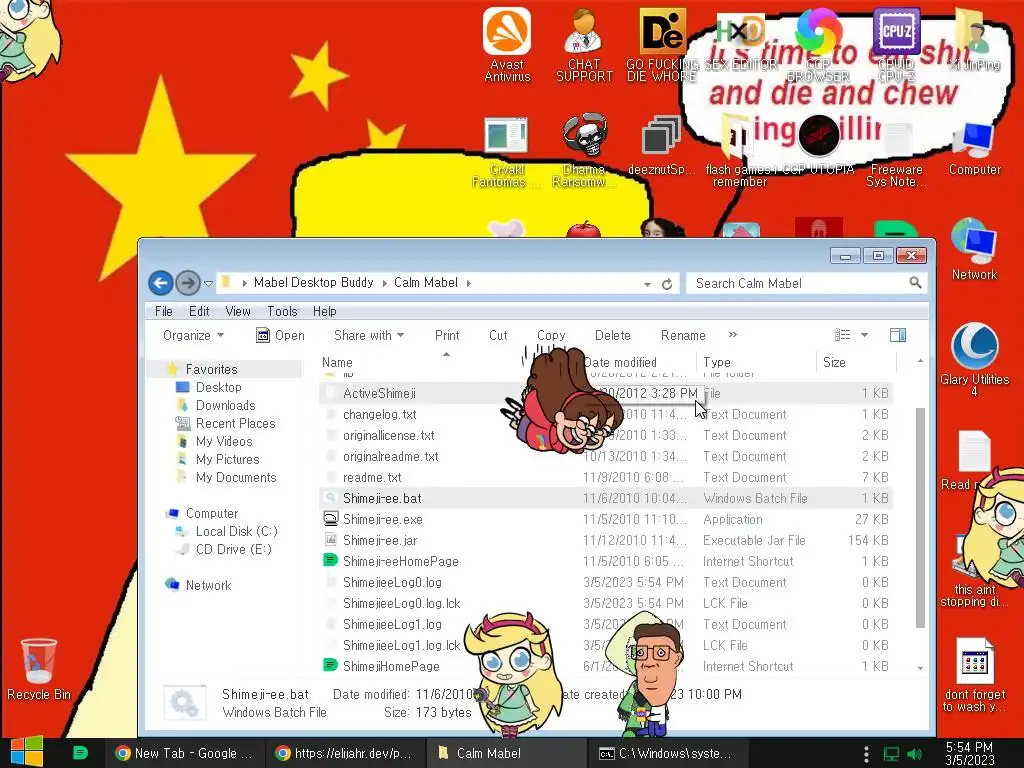Click the file list vertical scrollbar
1024x768 pixels.
pos(920,516)
